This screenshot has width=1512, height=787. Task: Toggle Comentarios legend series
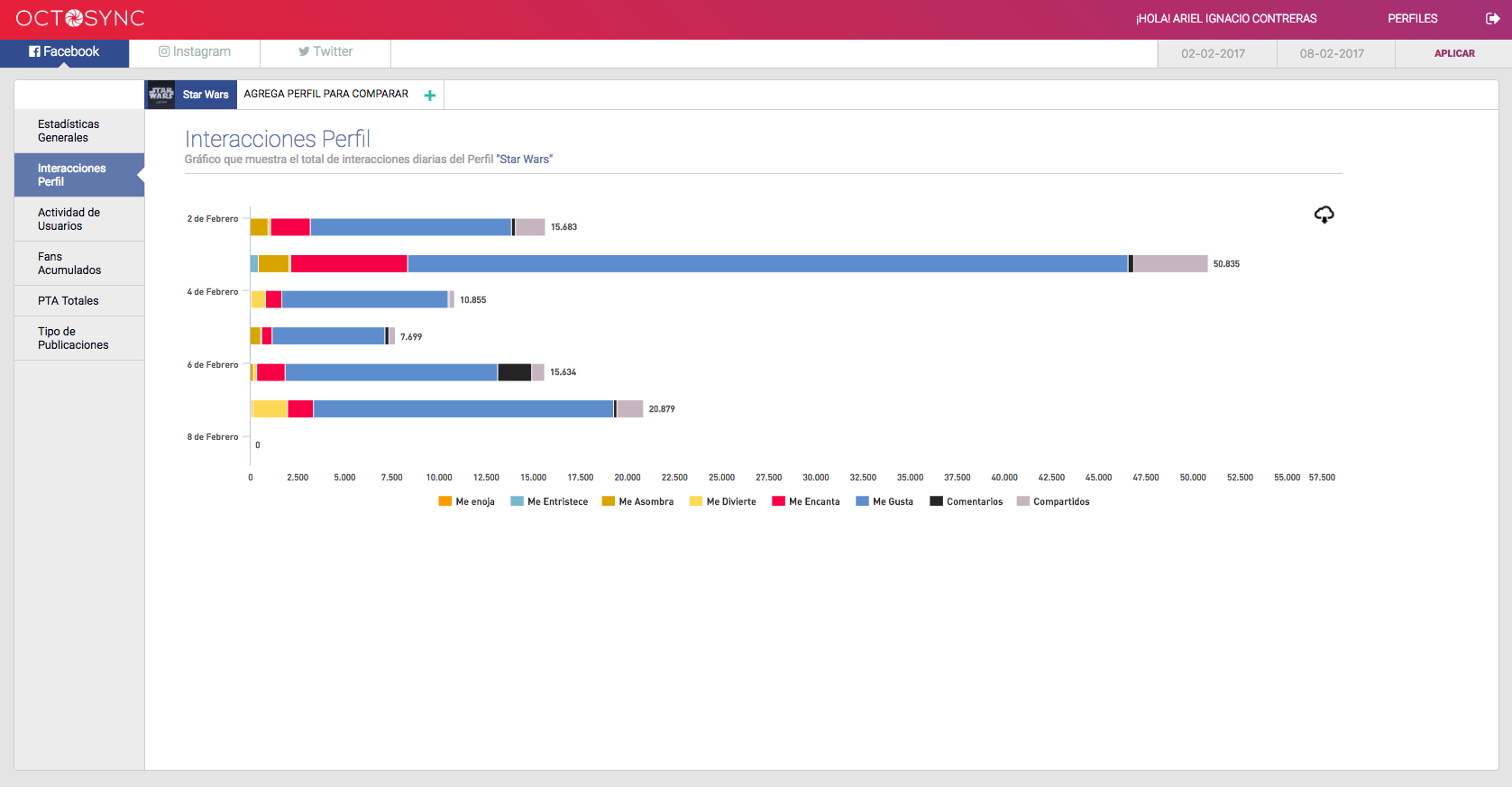967,502
